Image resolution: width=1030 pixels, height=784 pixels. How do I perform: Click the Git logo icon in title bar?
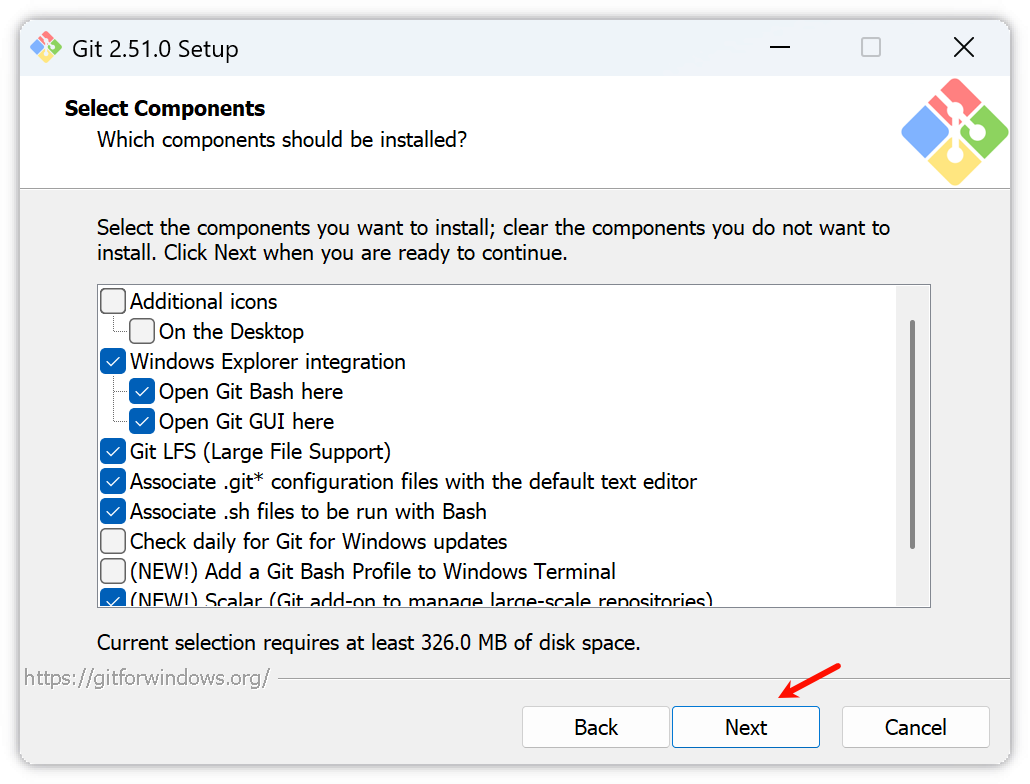click(x=46, y=47)
